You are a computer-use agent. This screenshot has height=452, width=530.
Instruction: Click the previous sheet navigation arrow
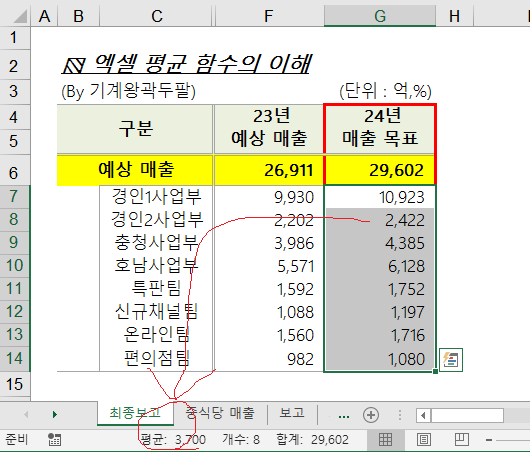click(26, 414)
